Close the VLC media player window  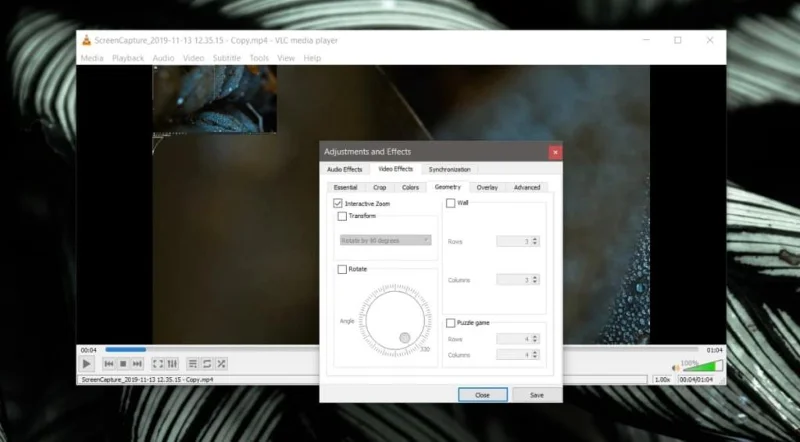tap(710, 40)
